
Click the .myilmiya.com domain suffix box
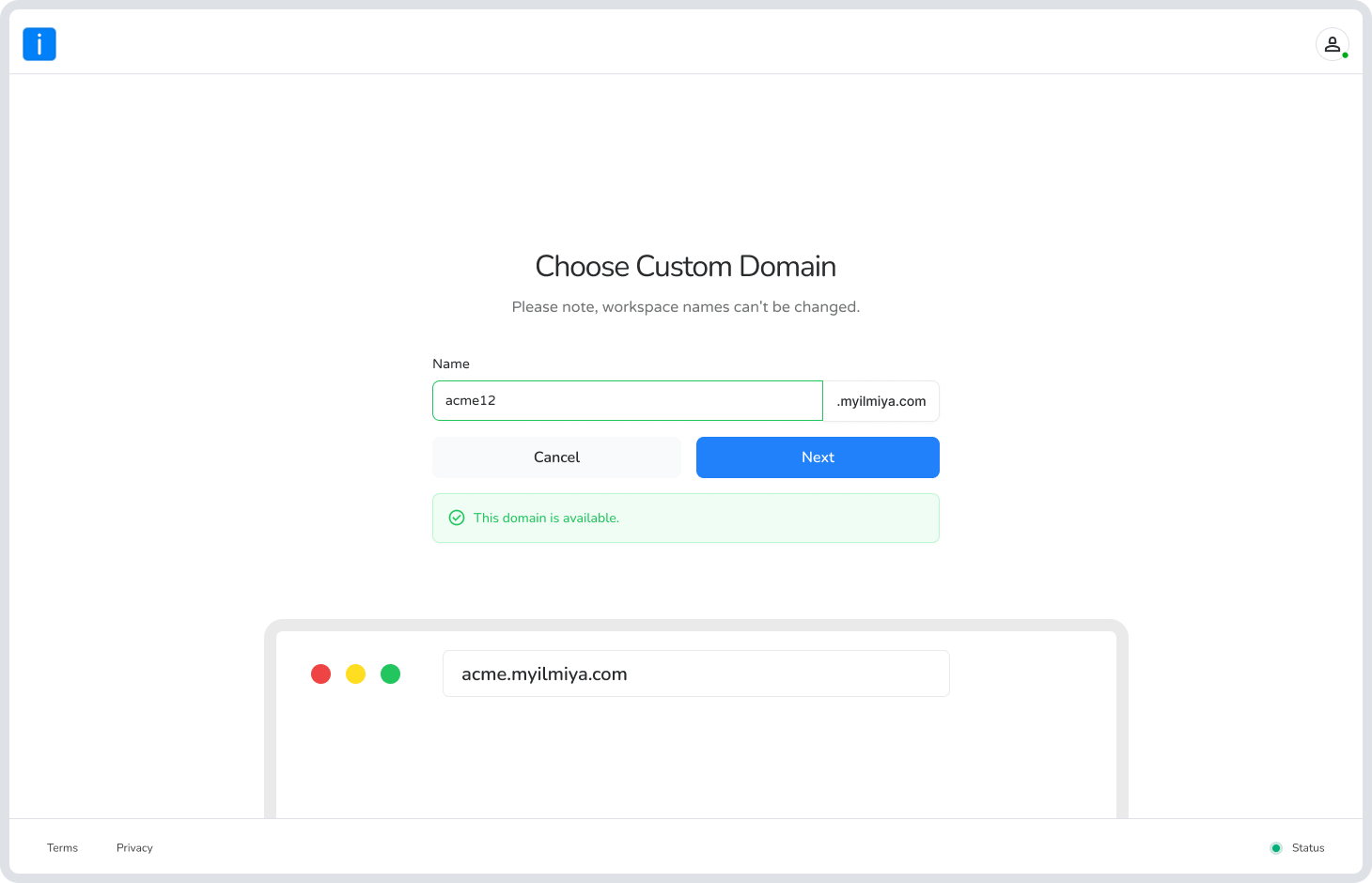[x=881, y=401]
